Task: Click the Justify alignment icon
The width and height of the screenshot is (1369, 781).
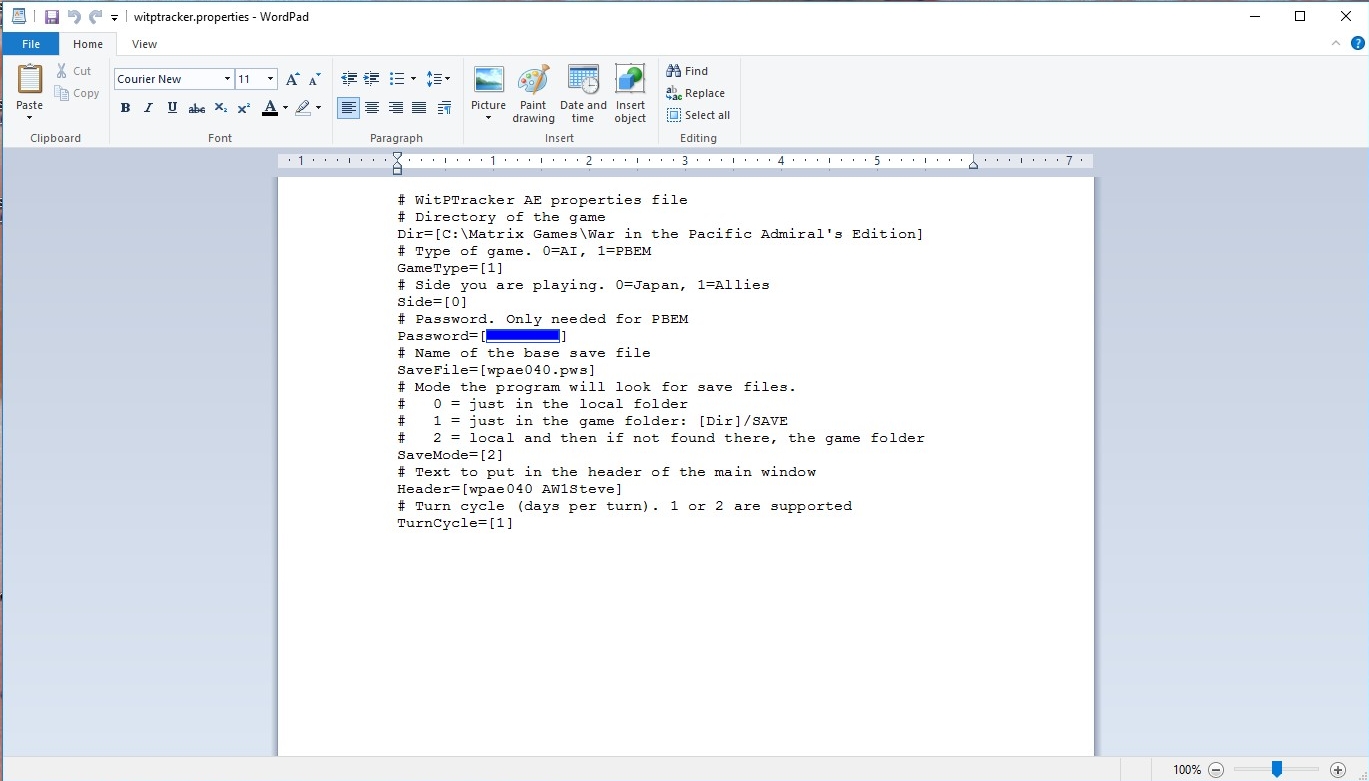Action: (x=419, y=108)
